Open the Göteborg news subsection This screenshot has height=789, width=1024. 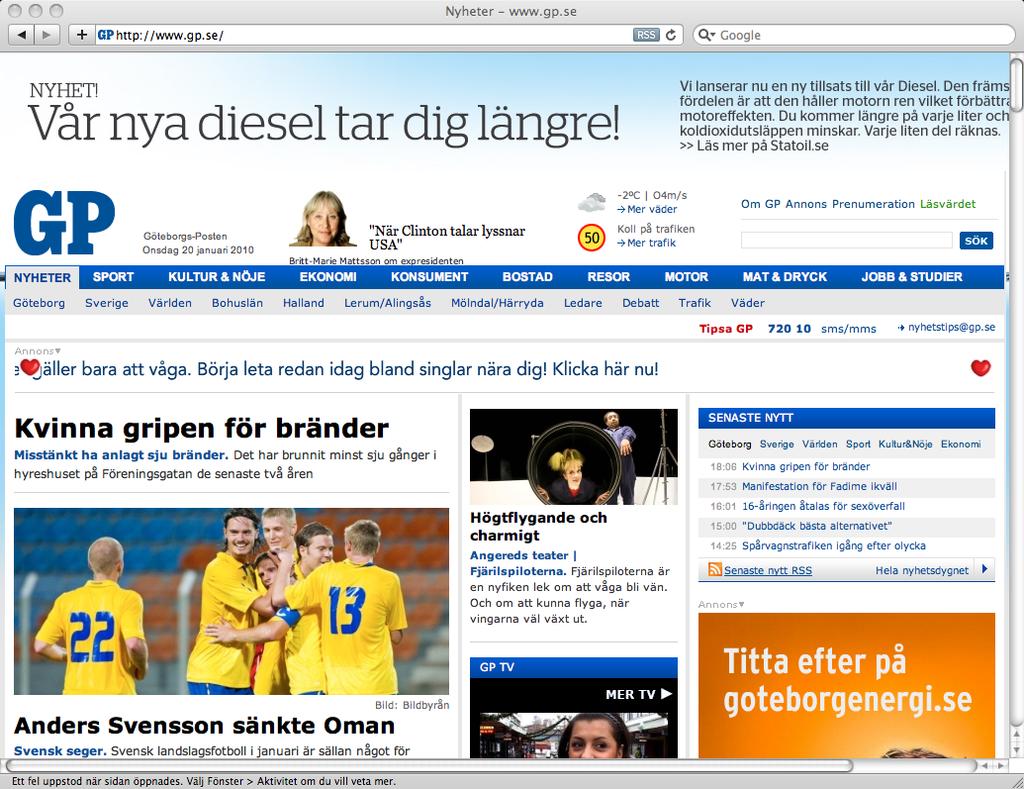coord(39,303)
